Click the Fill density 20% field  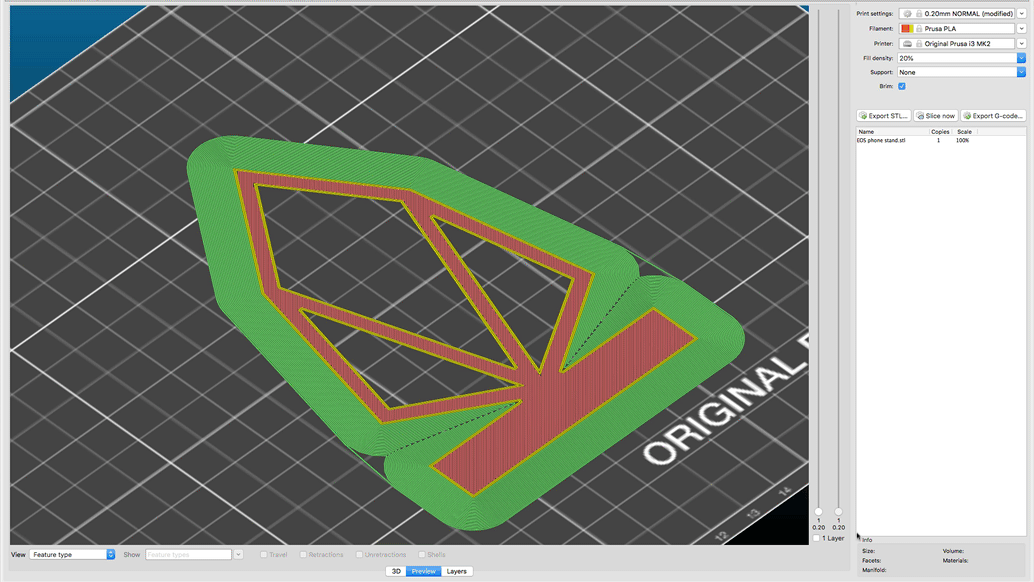click(x=957, y=58)
